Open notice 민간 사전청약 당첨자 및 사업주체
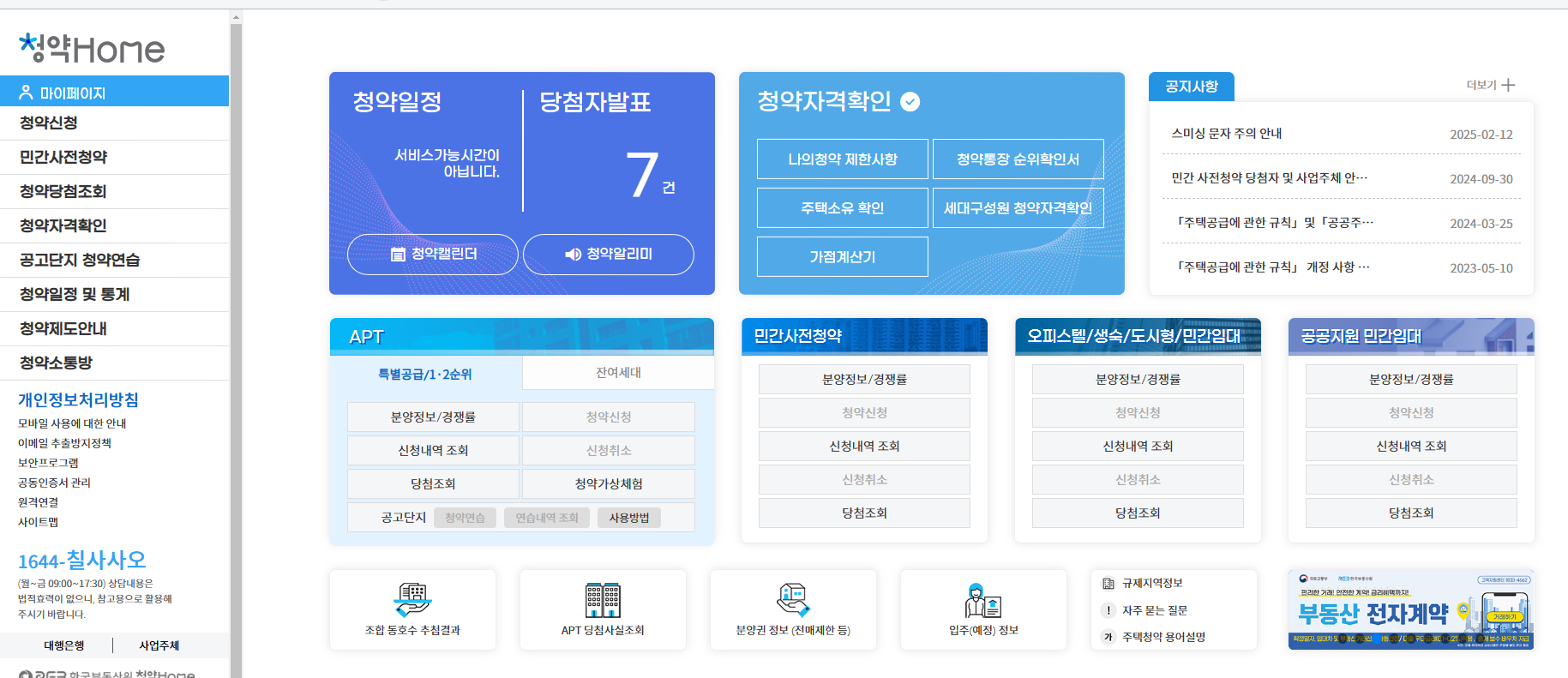The height and width of the screenshot is (678, 1568). tap(1270, 178)
